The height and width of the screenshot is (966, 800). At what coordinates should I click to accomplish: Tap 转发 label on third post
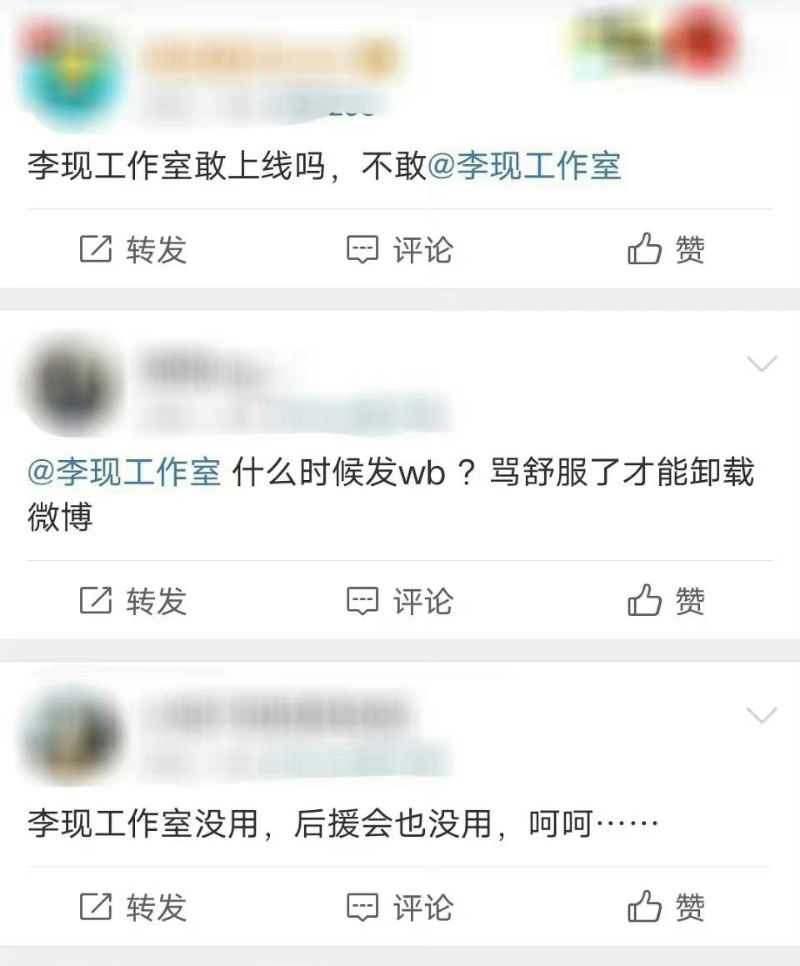click(156, 907)
